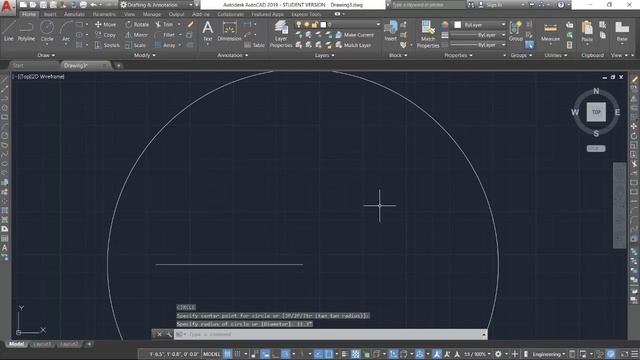Select the Polyline tool

[26, 31]
